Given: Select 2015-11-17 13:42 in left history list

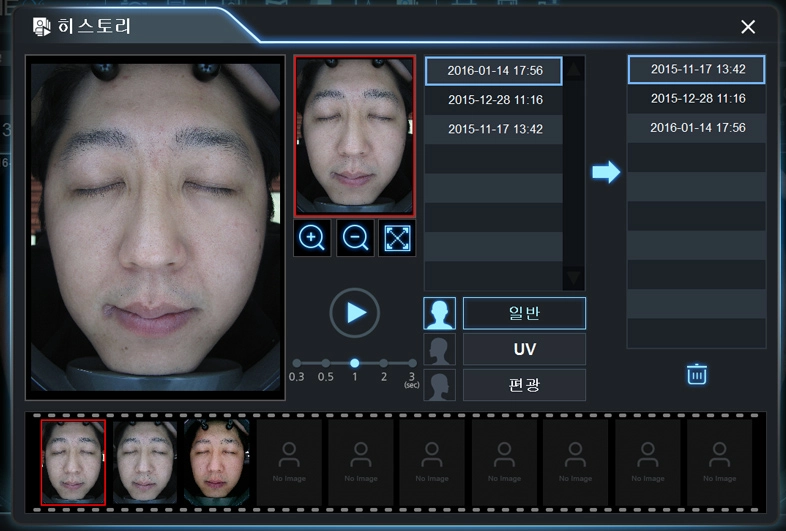Looking at the screenshot, I should [x=495, y=129].
